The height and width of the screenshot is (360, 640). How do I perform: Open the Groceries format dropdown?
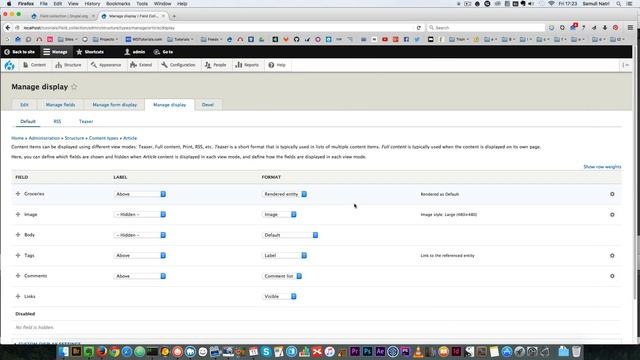click(x=284, y=194)
